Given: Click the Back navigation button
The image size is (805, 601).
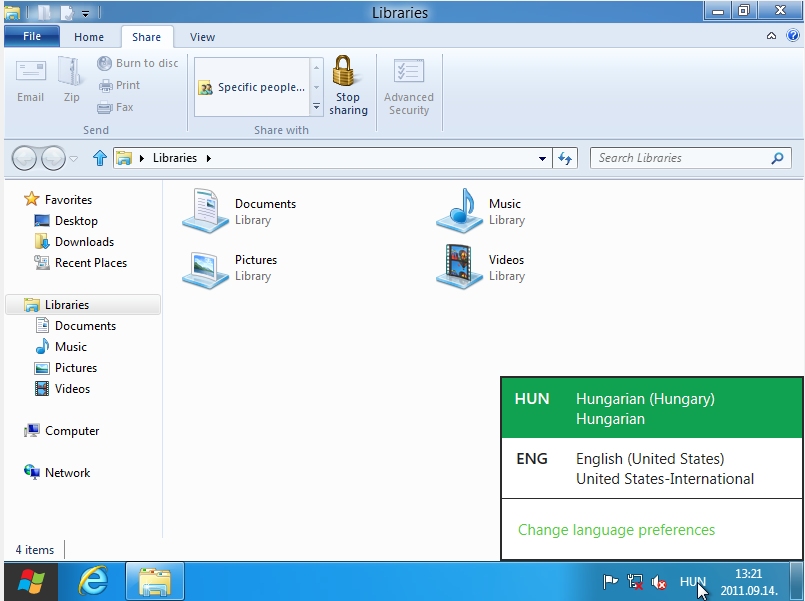Looking at the screenshot, I should click(24, 158).
